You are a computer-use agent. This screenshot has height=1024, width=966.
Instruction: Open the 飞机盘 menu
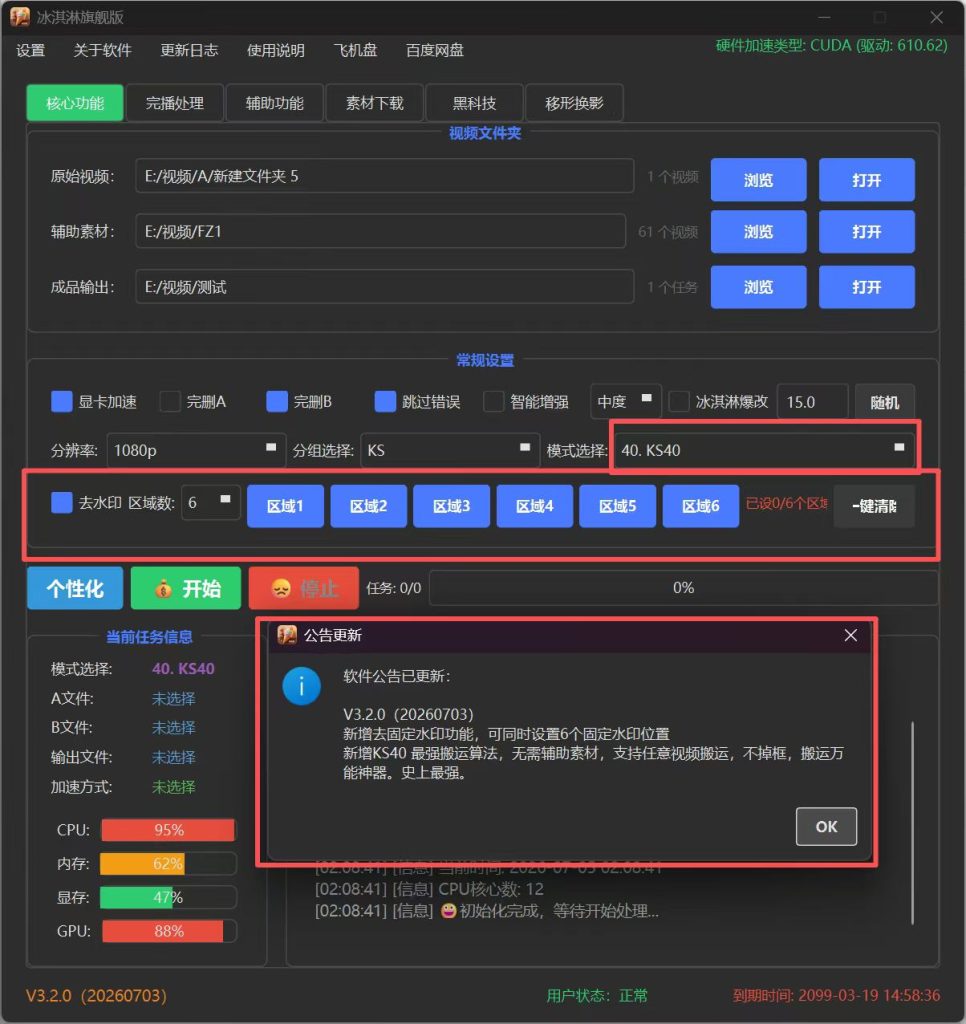click(x=355, y=50)
